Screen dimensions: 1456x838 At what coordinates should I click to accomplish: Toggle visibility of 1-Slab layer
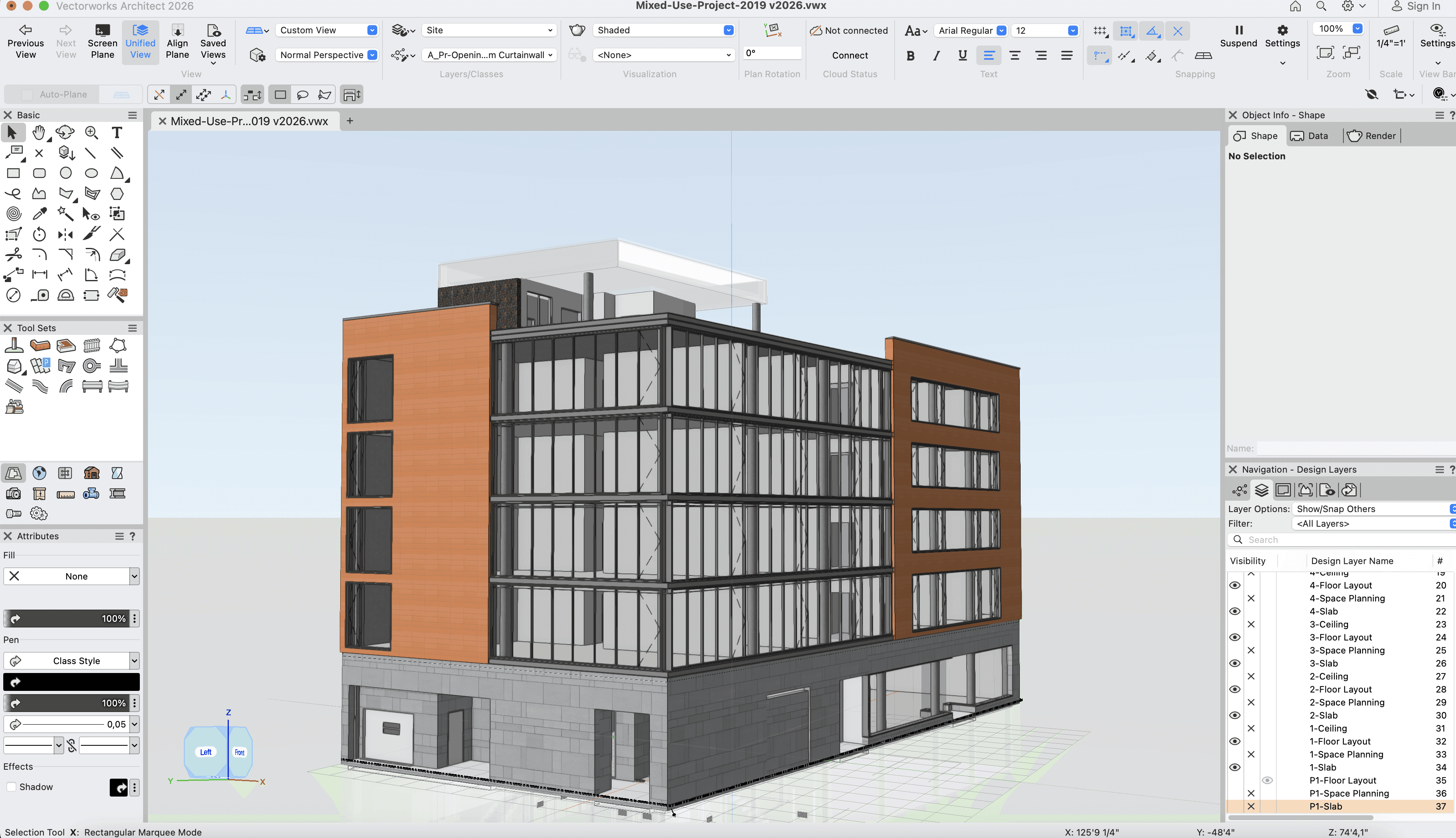click(x=1234, y=767)
